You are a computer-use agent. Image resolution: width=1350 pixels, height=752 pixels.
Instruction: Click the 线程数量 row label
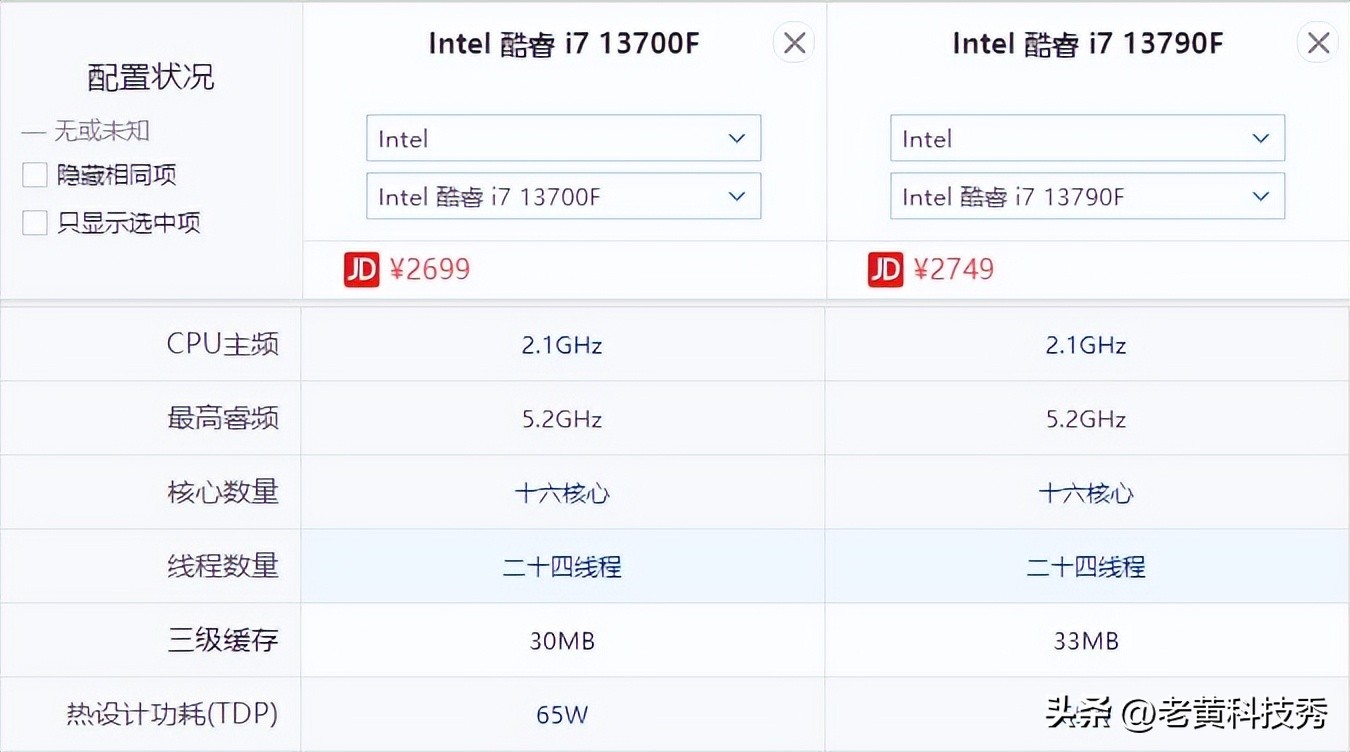click(x=222, y=565)
